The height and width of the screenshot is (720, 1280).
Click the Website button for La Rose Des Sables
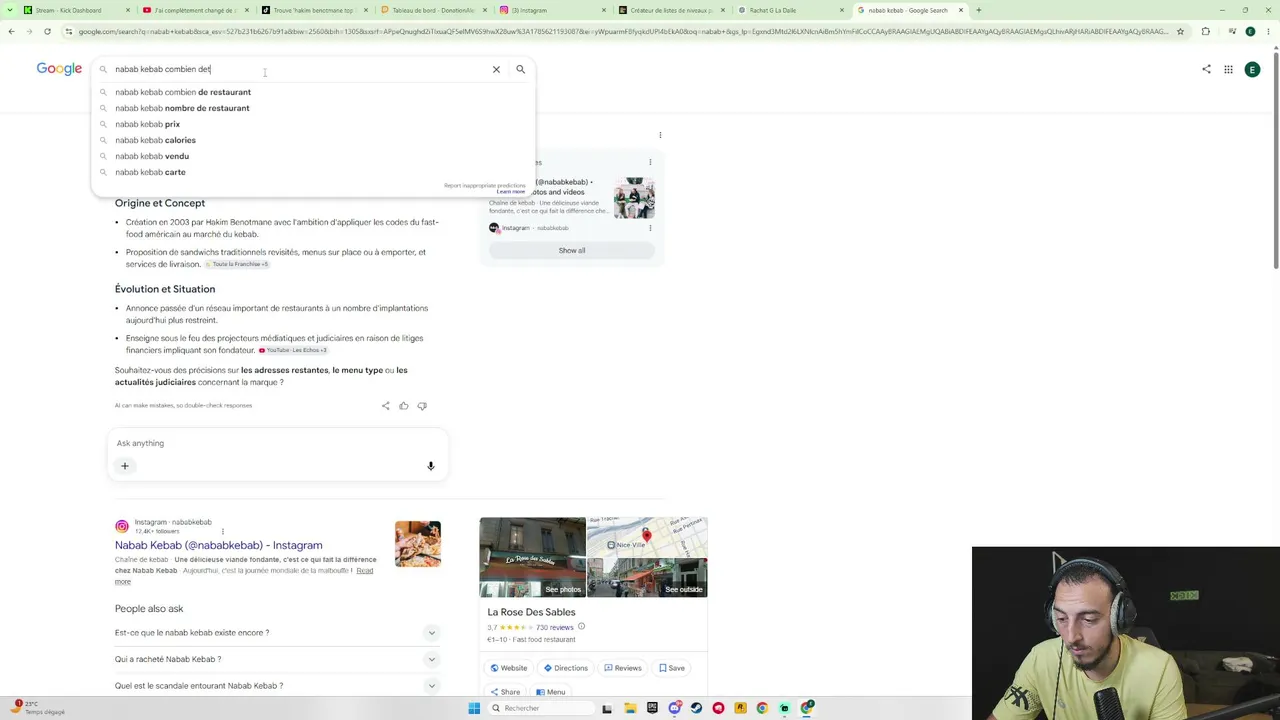point(508,668)
